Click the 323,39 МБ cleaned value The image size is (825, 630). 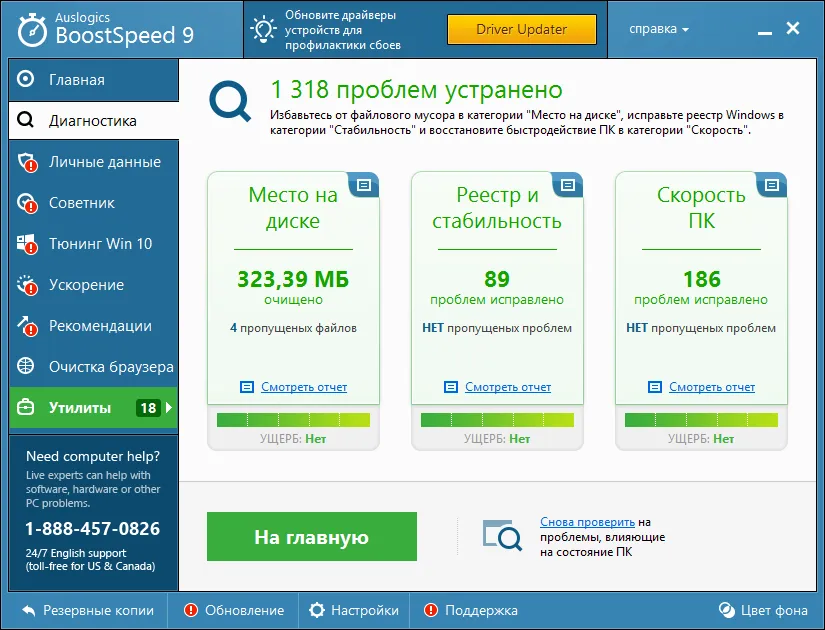click(x=293, y=279)
